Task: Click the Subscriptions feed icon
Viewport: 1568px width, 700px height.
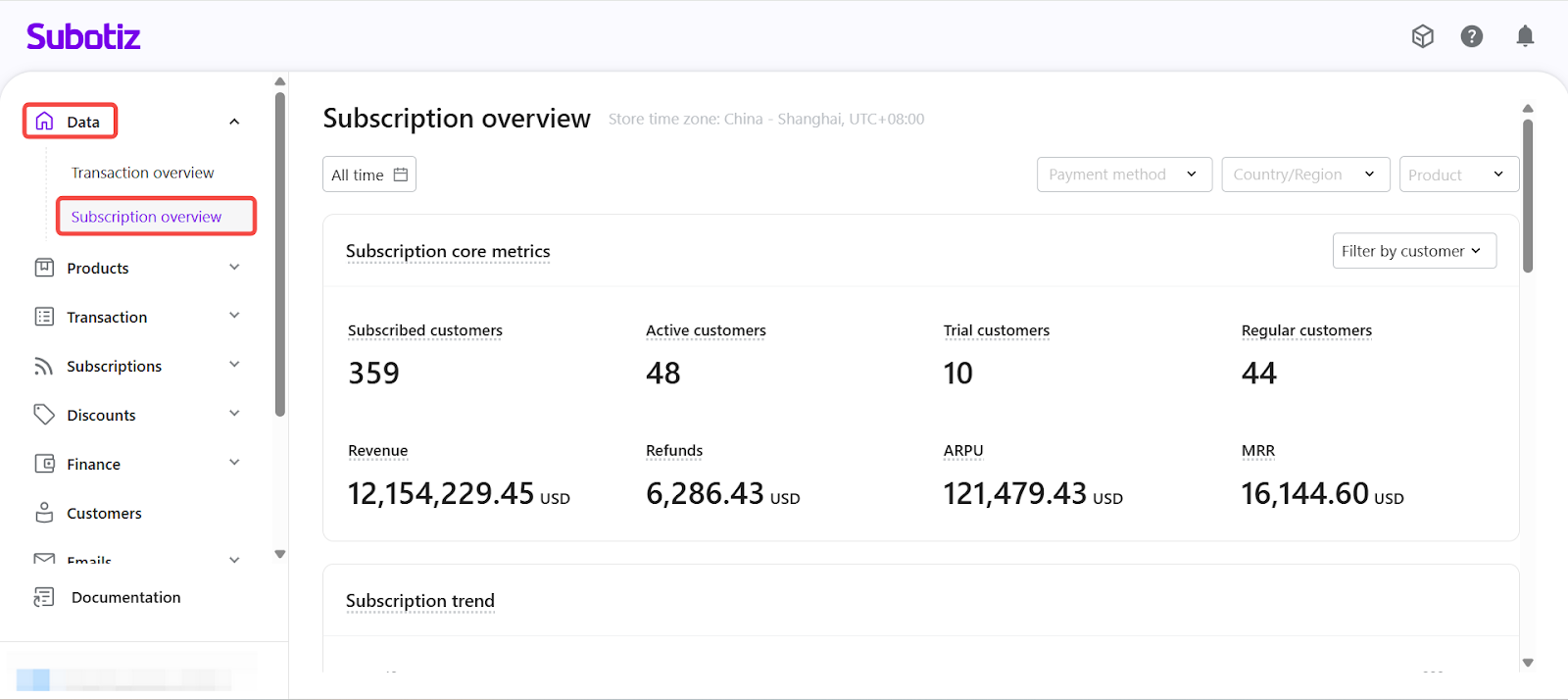Action: click(x=44, y=366)
